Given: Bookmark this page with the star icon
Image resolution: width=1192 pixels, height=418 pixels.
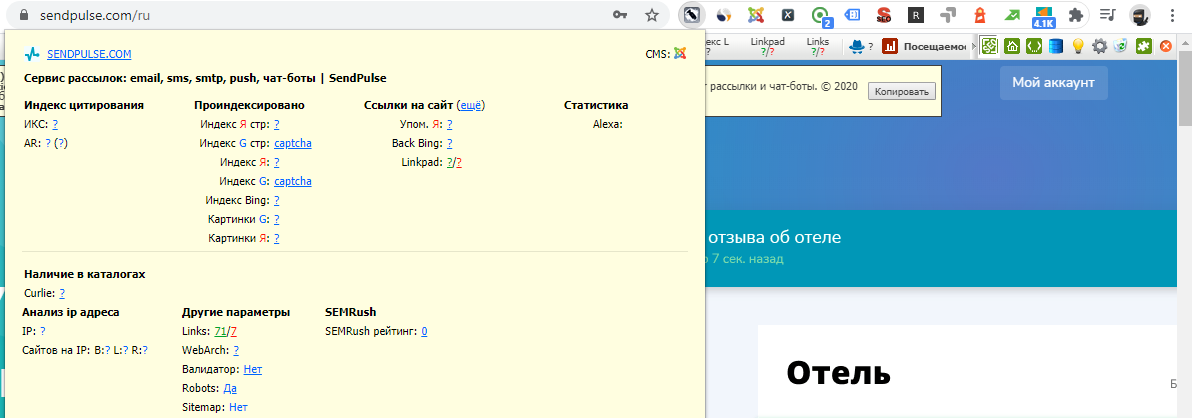Looking at the screenshot, I should tap(652, 15).
